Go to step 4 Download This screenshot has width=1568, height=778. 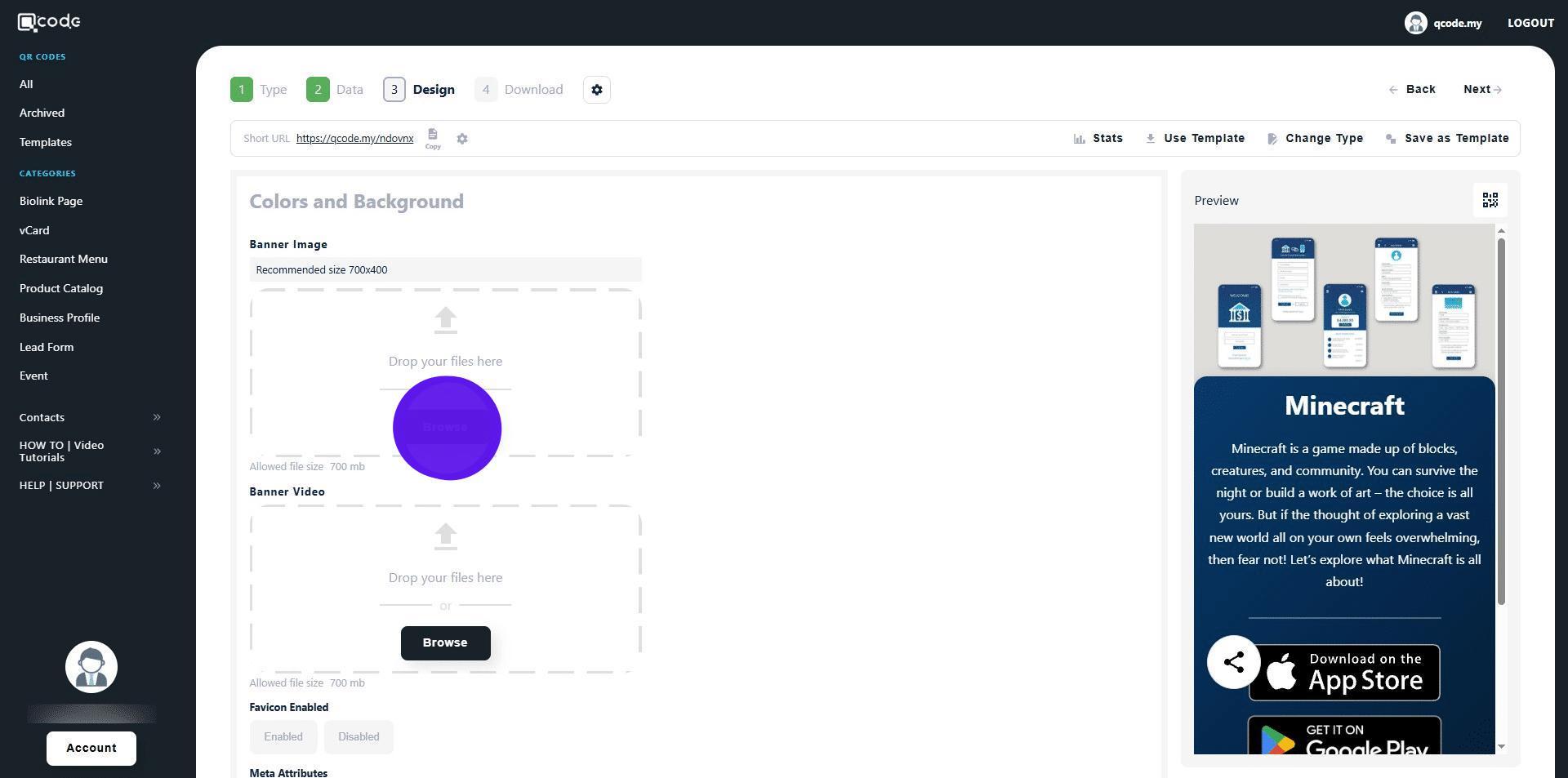(519, 90)
